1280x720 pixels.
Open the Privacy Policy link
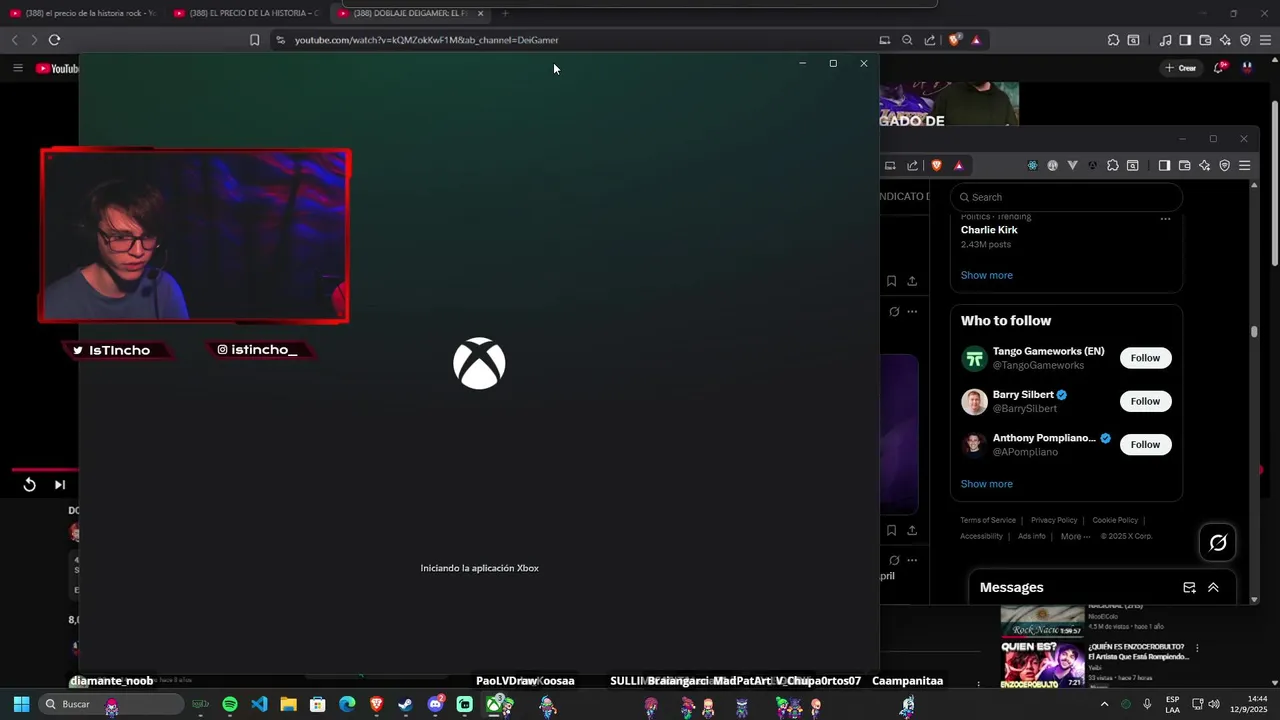(1054, 520)
